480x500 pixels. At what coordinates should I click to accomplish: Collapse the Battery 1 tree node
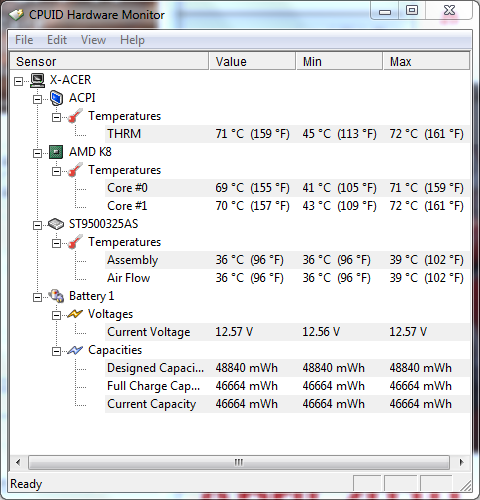click(37, 297)
